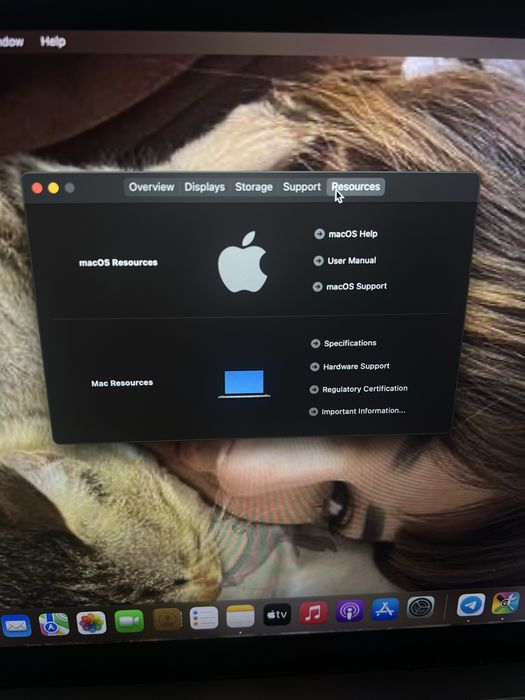Image resolution: width=525 pixels, height=700 pixels.
Task: Minimize window with the yellow button
Action: [x=53, y=188]
